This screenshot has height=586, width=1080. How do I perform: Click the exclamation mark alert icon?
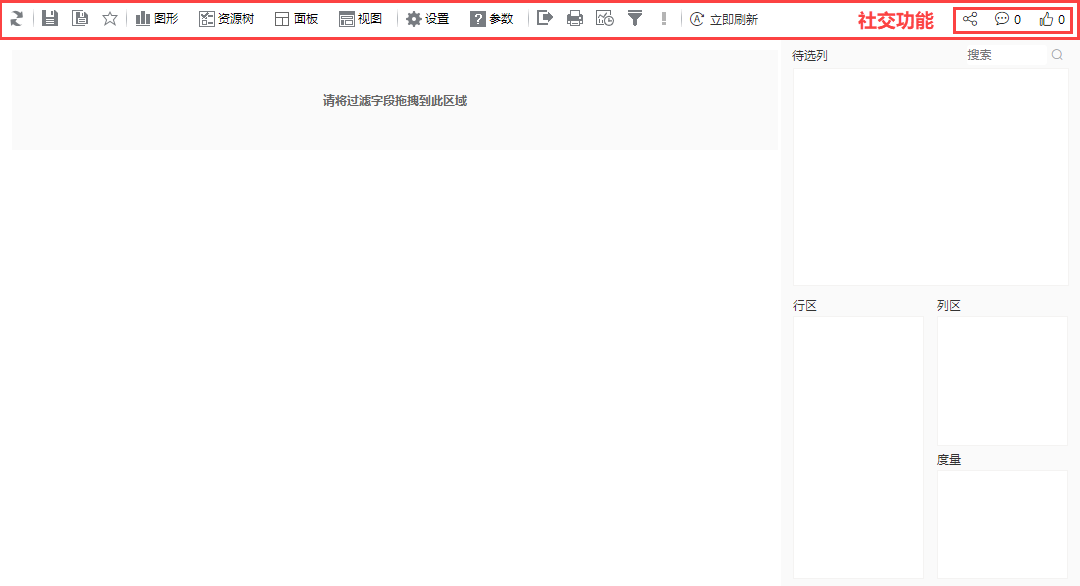(664, 19)
